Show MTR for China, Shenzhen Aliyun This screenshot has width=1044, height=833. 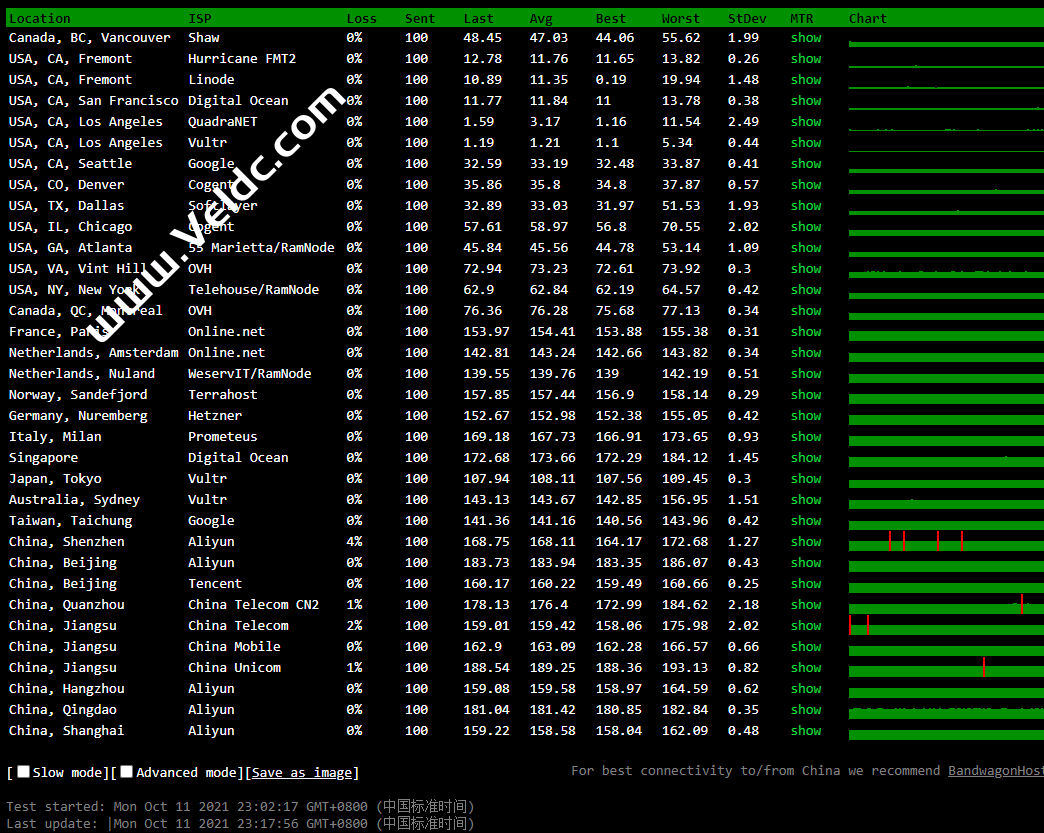click(805, 542)
